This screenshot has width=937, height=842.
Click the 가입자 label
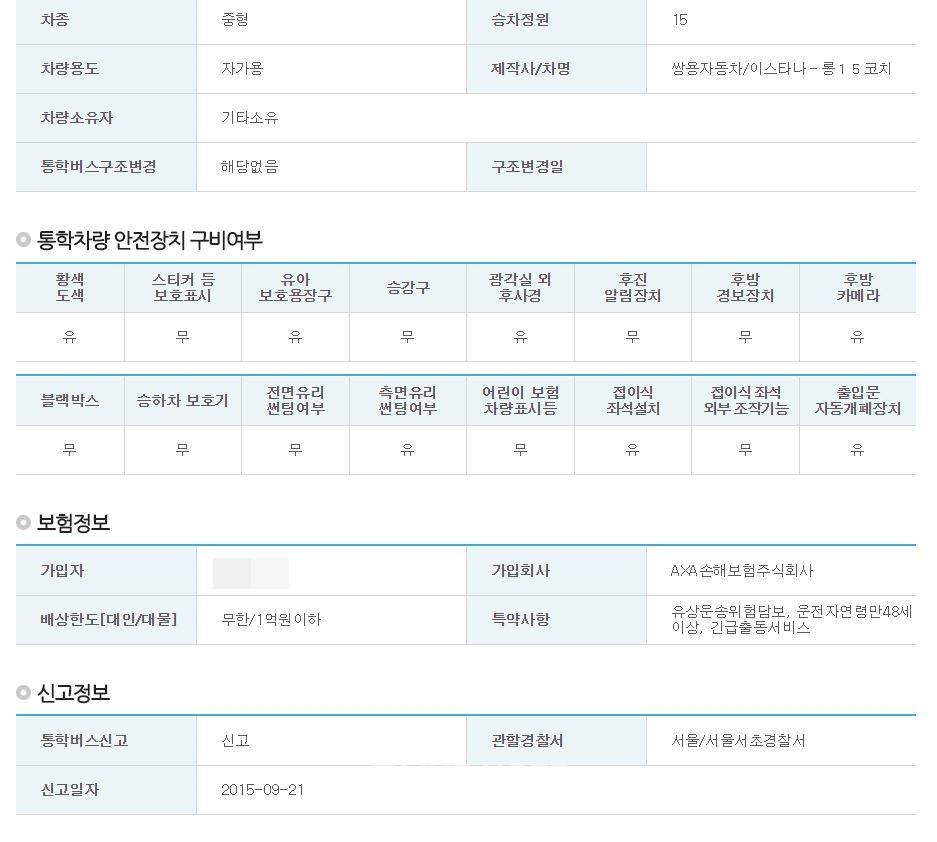click(62, 571)
